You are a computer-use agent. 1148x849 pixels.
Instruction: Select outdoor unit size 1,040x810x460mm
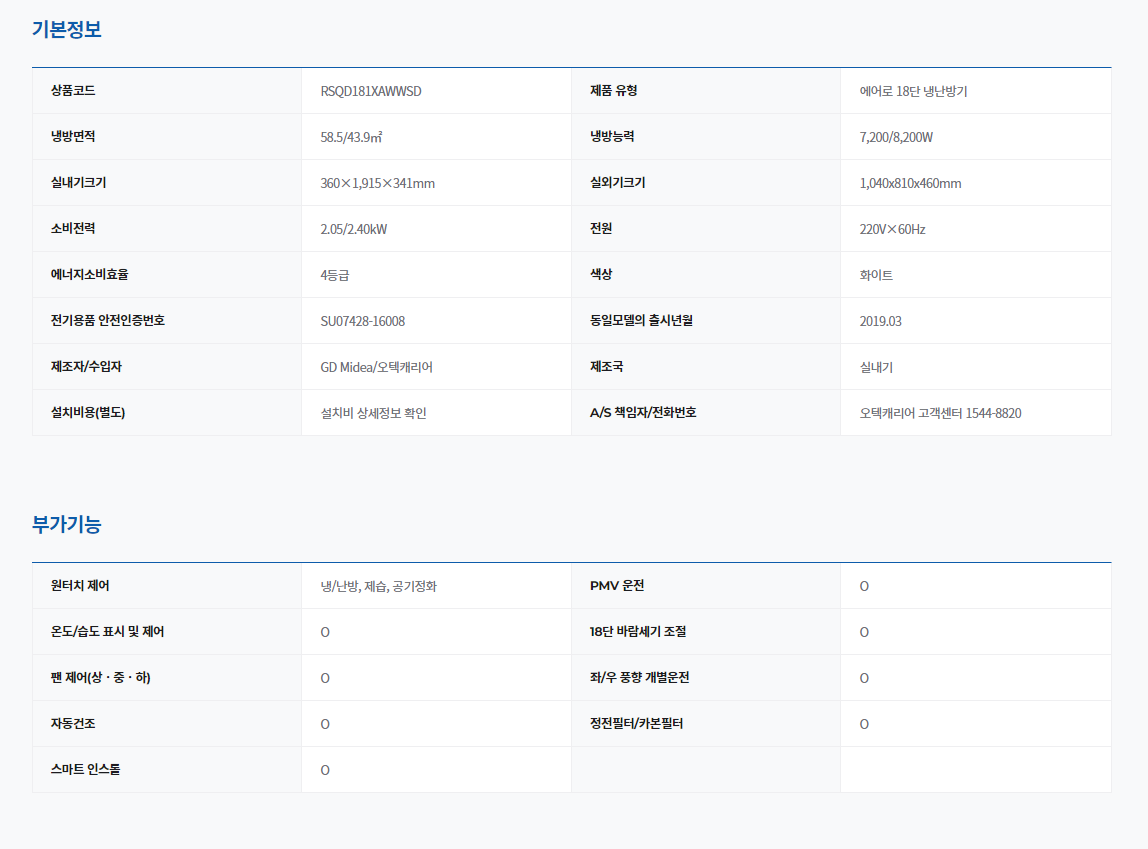[x=910, y=183]
